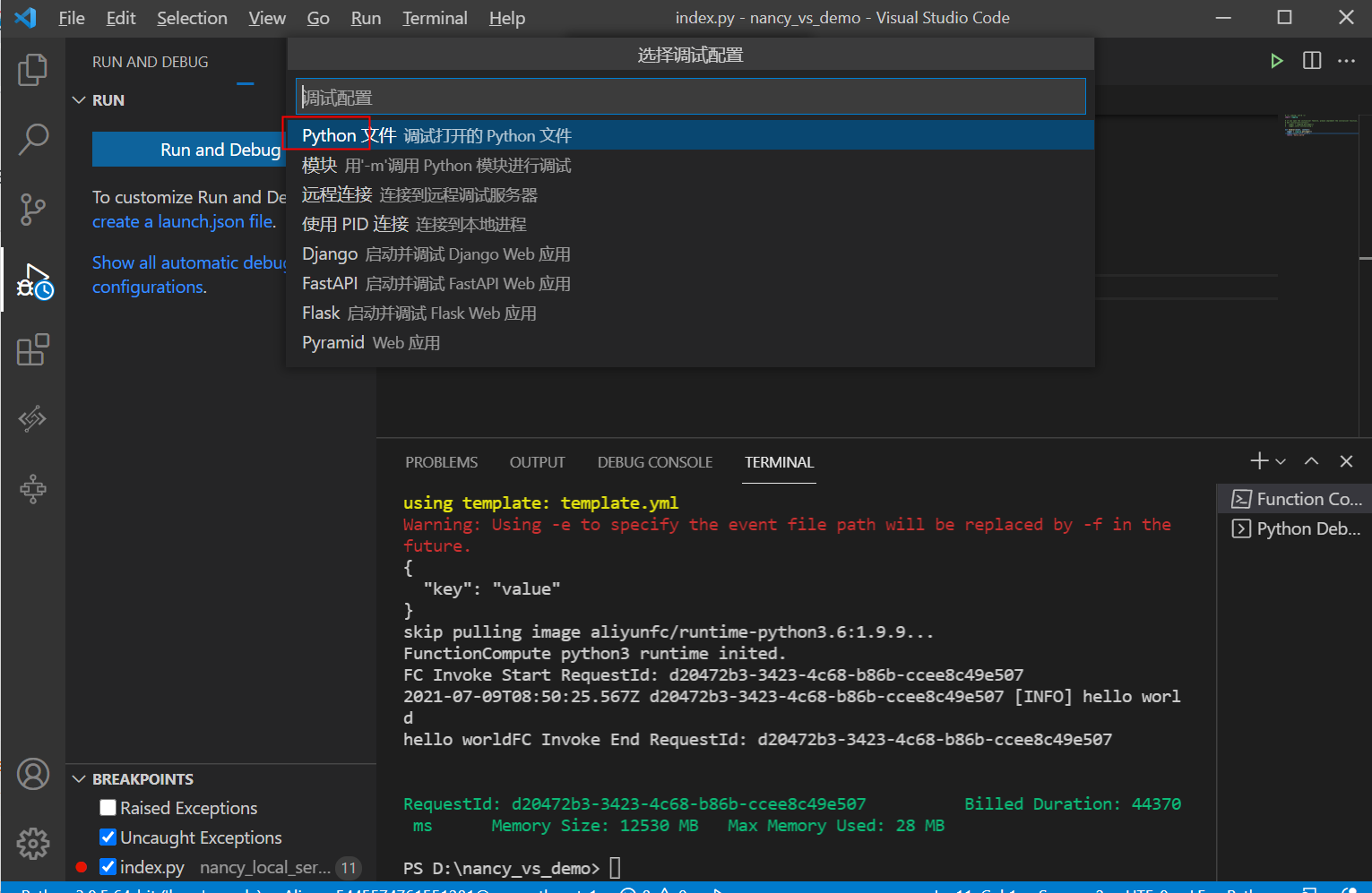Click the PowerShell prompt in terminal

click(501, 868)
